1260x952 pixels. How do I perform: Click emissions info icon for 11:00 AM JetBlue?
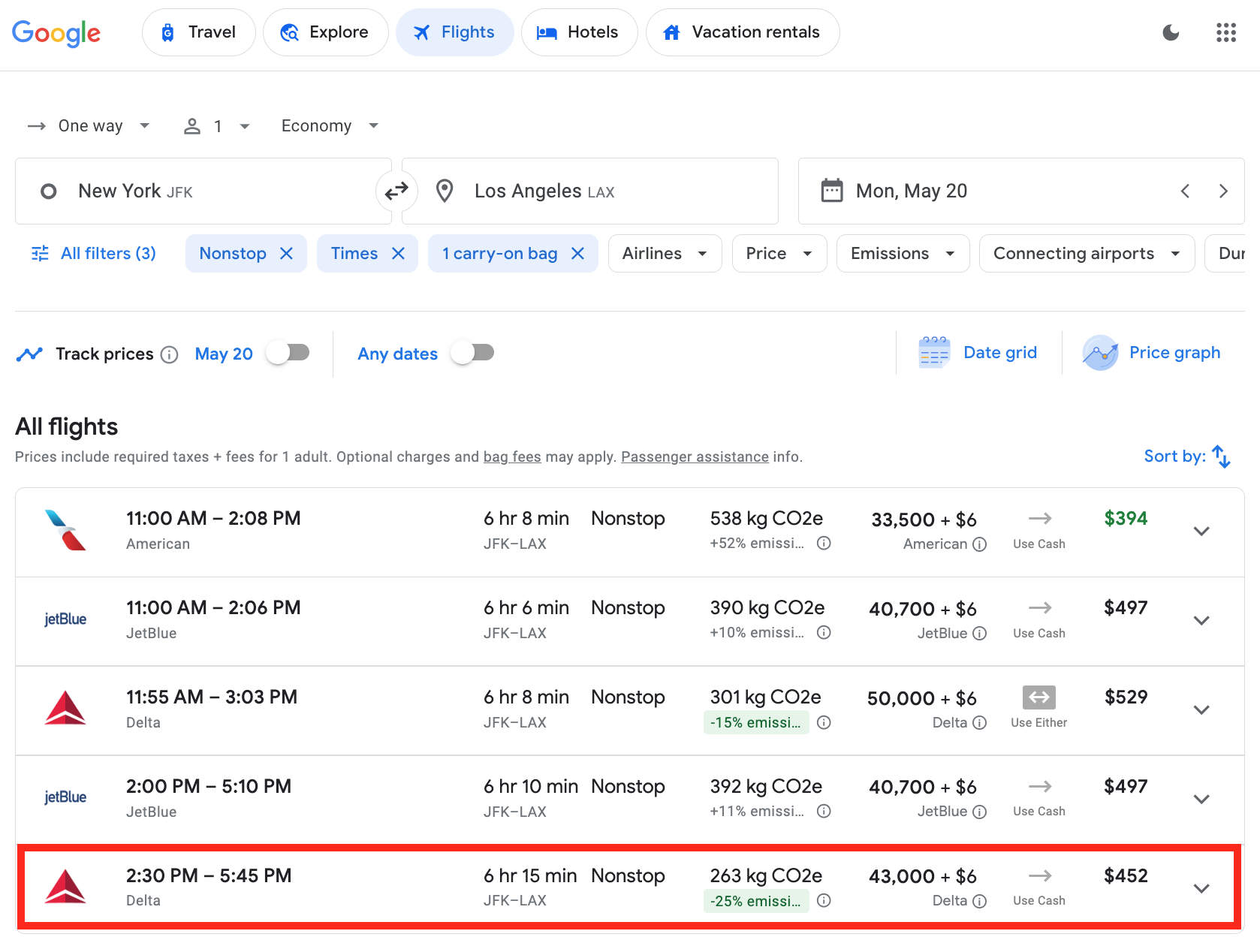[x=824, y=632]
